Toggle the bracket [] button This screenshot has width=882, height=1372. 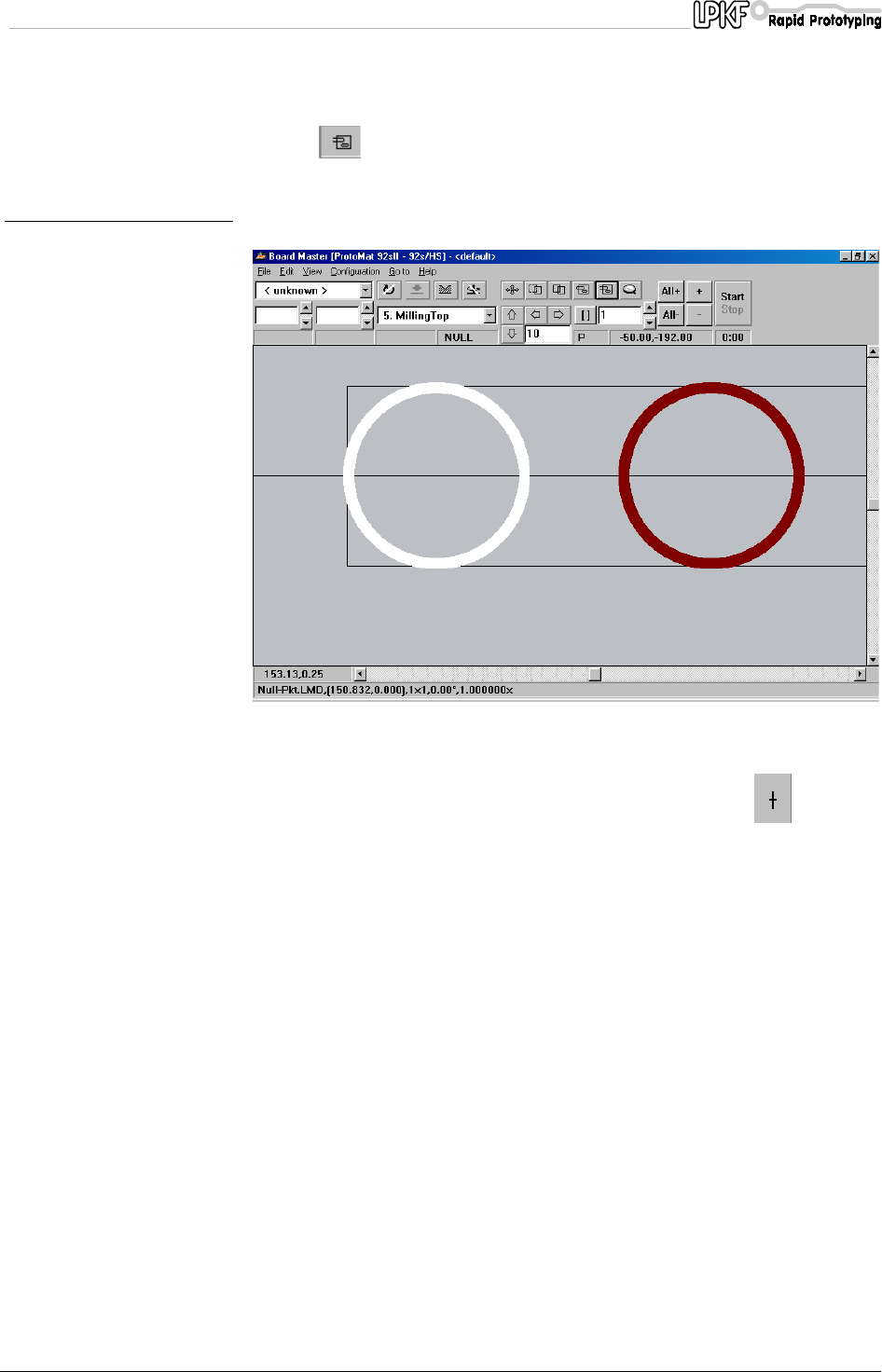tap(585, 315)
